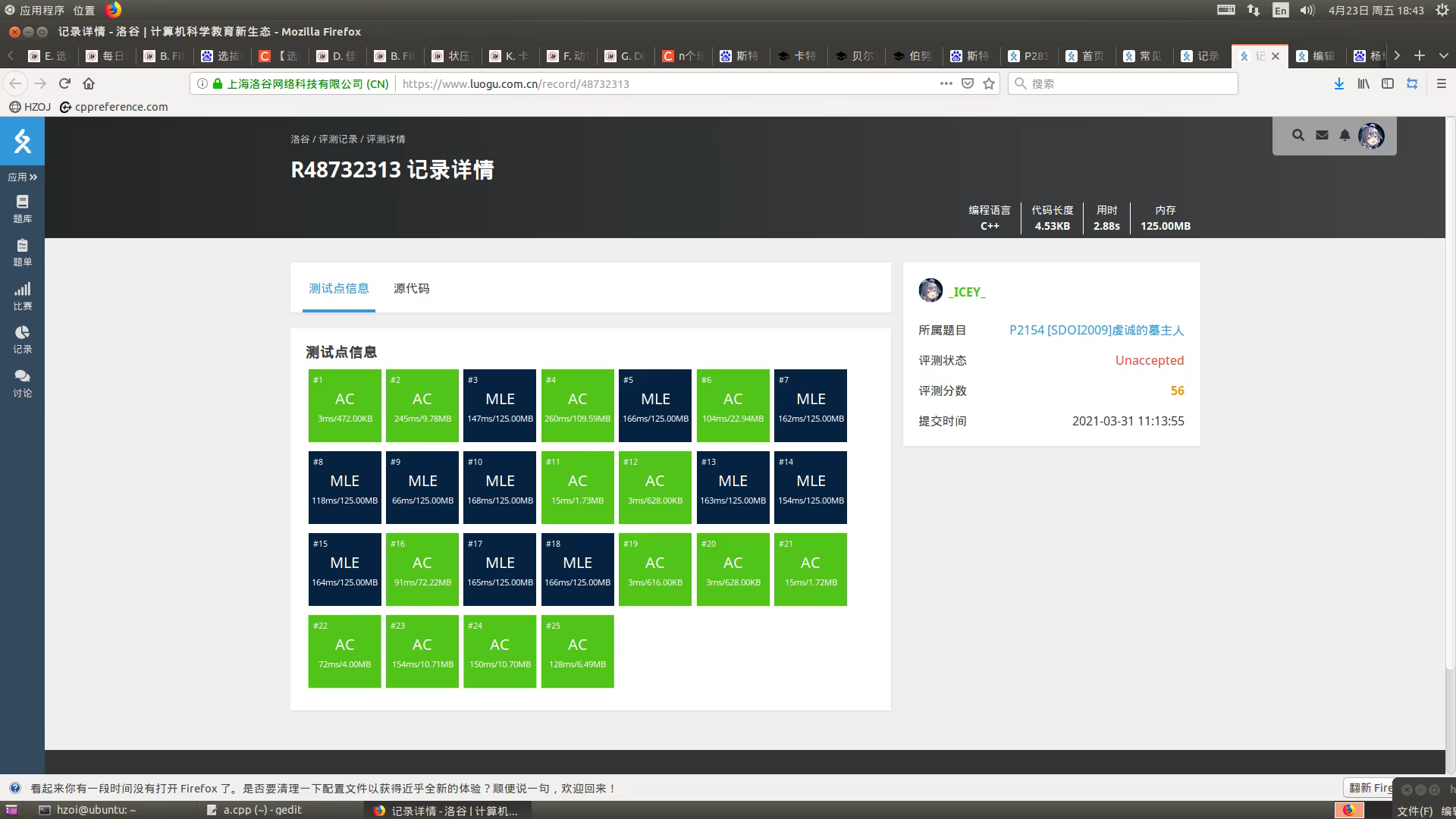Image resolution: width=1456 pixels, height=819 pixels.
Task: Open the 记录 records sidebar icon
Action: 22,340
